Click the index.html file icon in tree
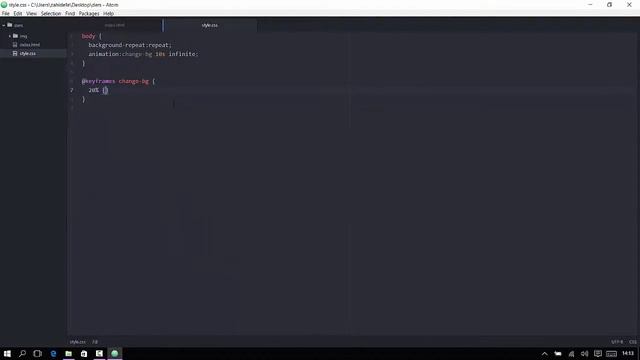 click(15, 44)
